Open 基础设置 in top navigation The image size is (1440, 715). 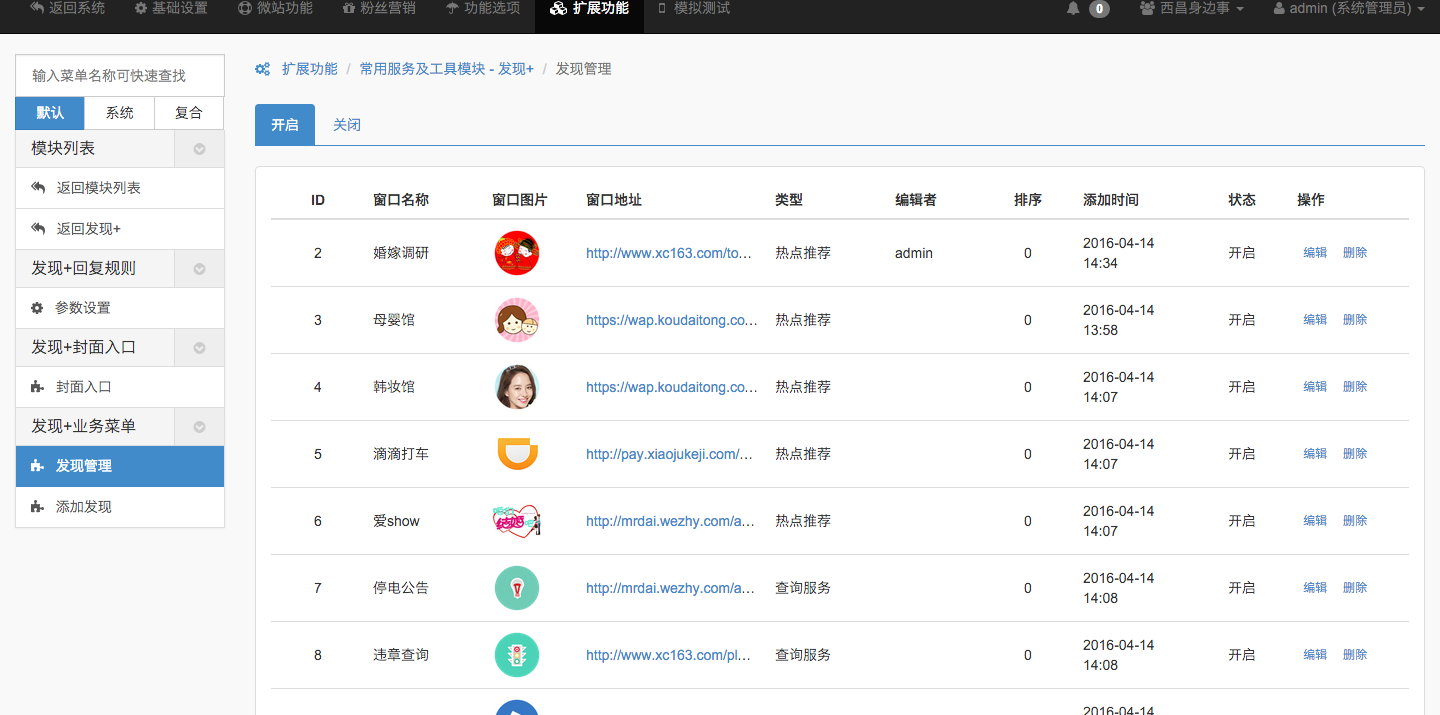[170, 9]
